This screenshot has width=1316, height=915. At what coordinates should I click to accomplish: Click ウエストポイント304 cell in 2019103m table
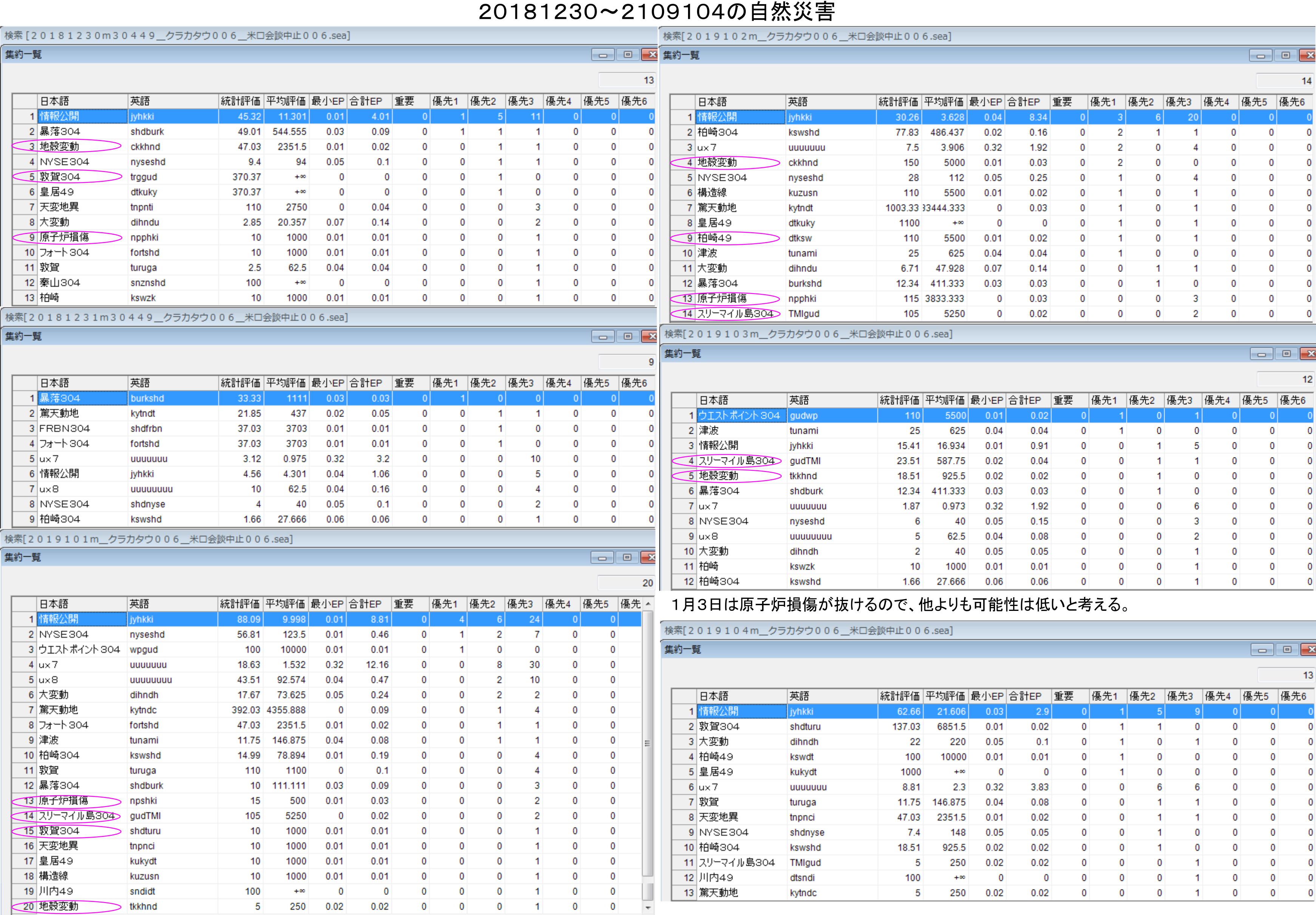point(739,416)
